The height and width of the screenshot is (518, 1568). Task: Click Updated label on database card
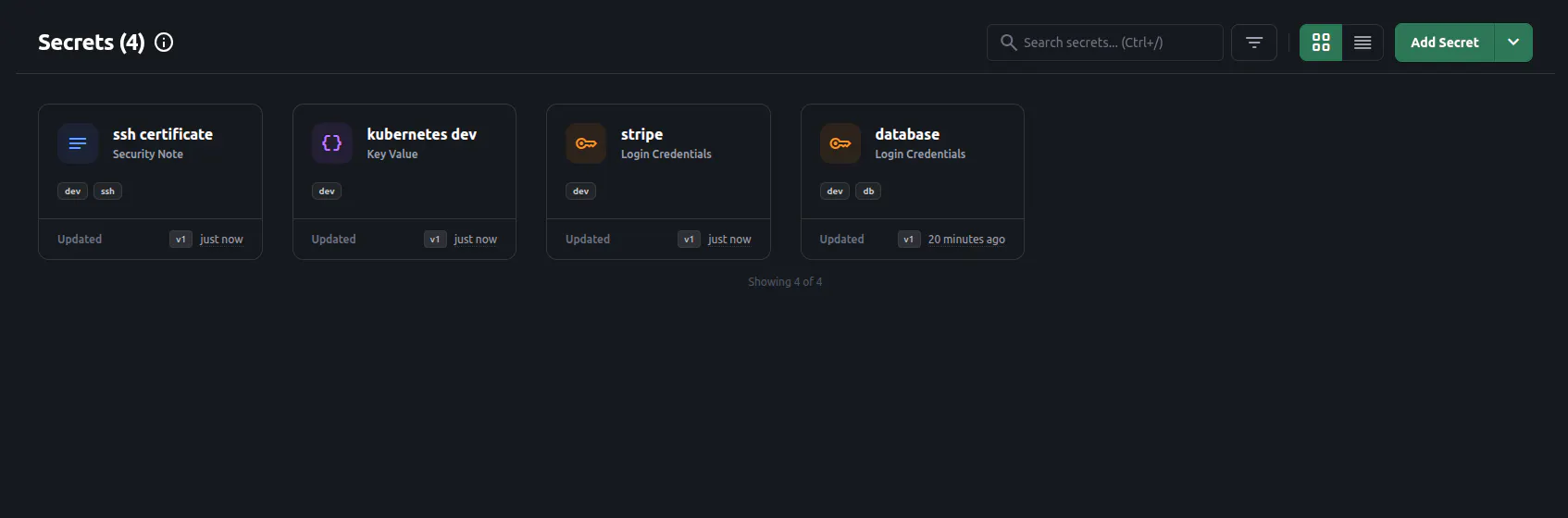pyautogui.click(x=841, y=240)
